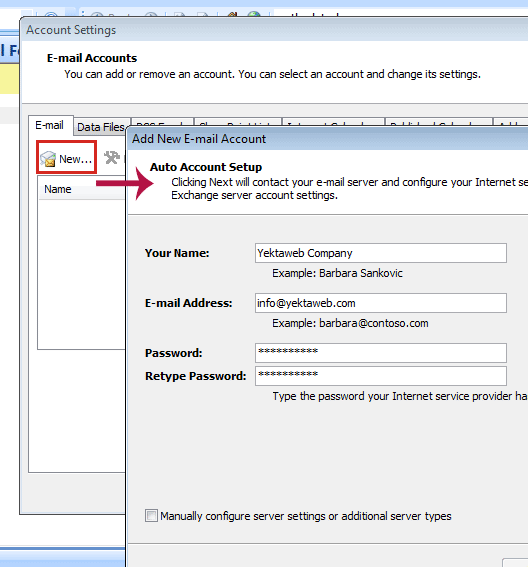Click the New e-mail account envelope icon
The image size is (528, 567).
click(x=48, y=159)
